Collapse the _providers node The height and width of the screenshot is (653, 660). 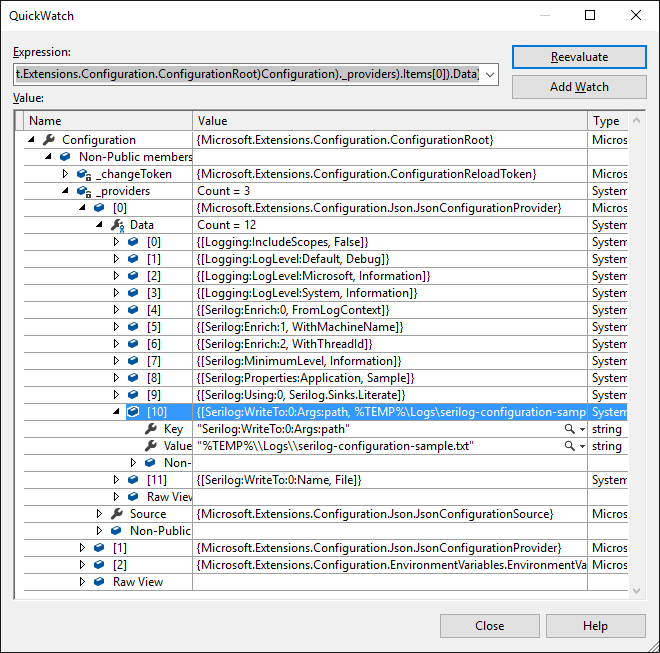pyautogui.click(x=65, y=191)
